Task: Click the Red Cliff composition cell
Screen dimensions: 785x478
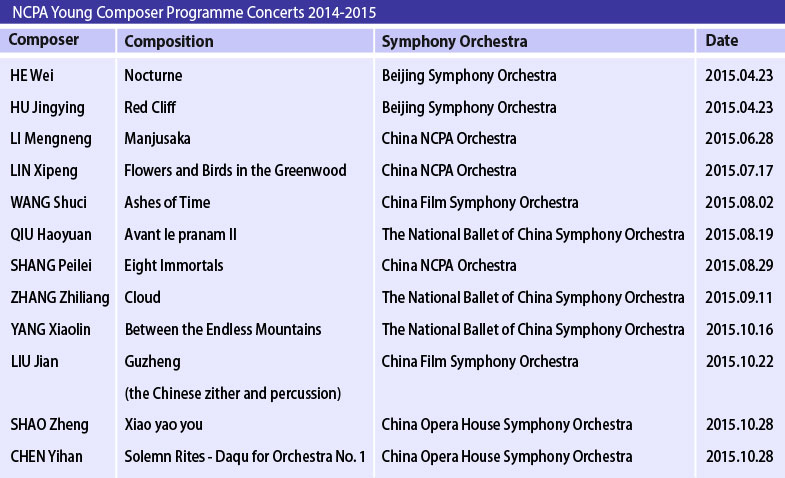Action: (x=150, y=107)
